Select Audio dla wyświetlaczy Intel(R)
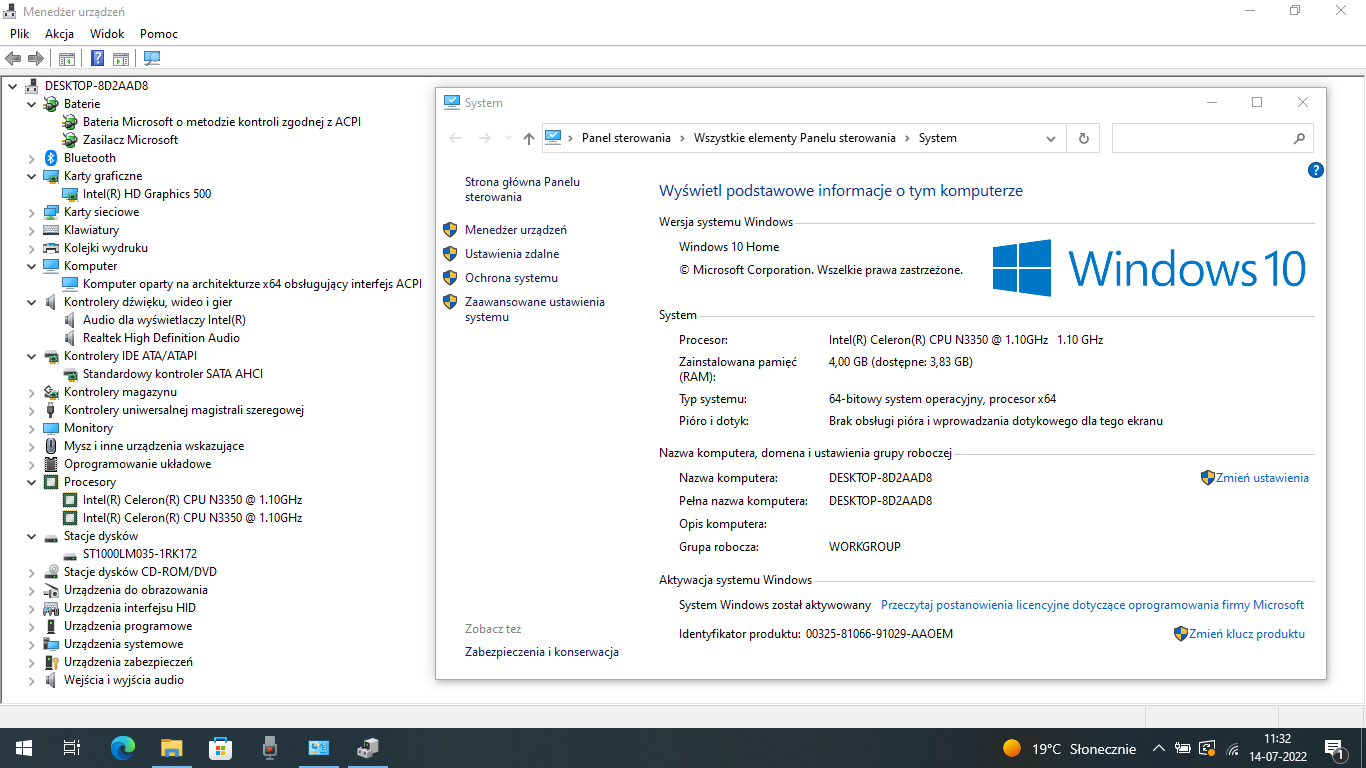 [164, 320]
